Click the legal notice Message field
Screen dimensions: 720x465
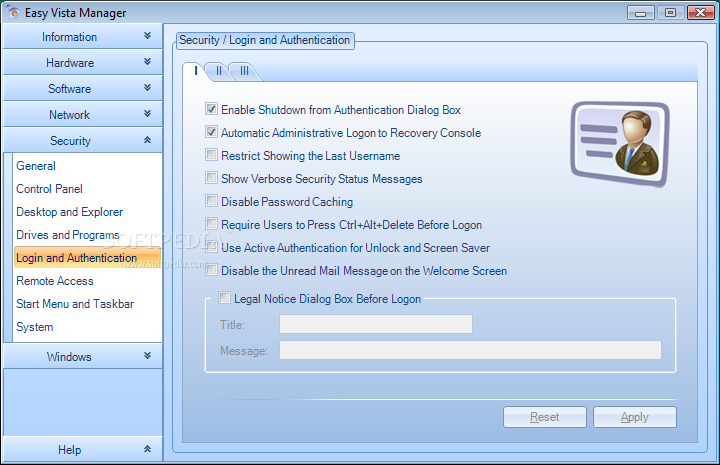coord(470,350)
